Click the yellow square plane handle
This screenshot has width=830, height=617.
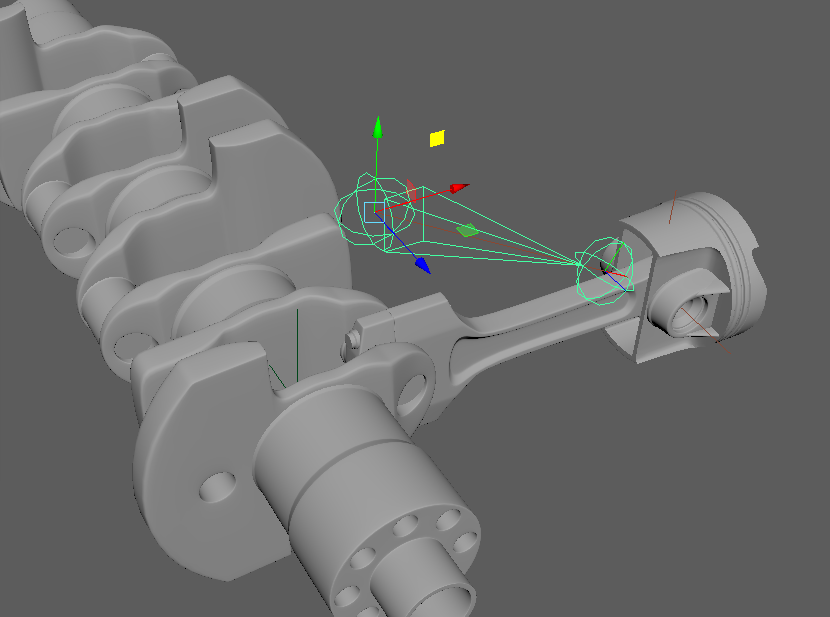coord(437,139)
